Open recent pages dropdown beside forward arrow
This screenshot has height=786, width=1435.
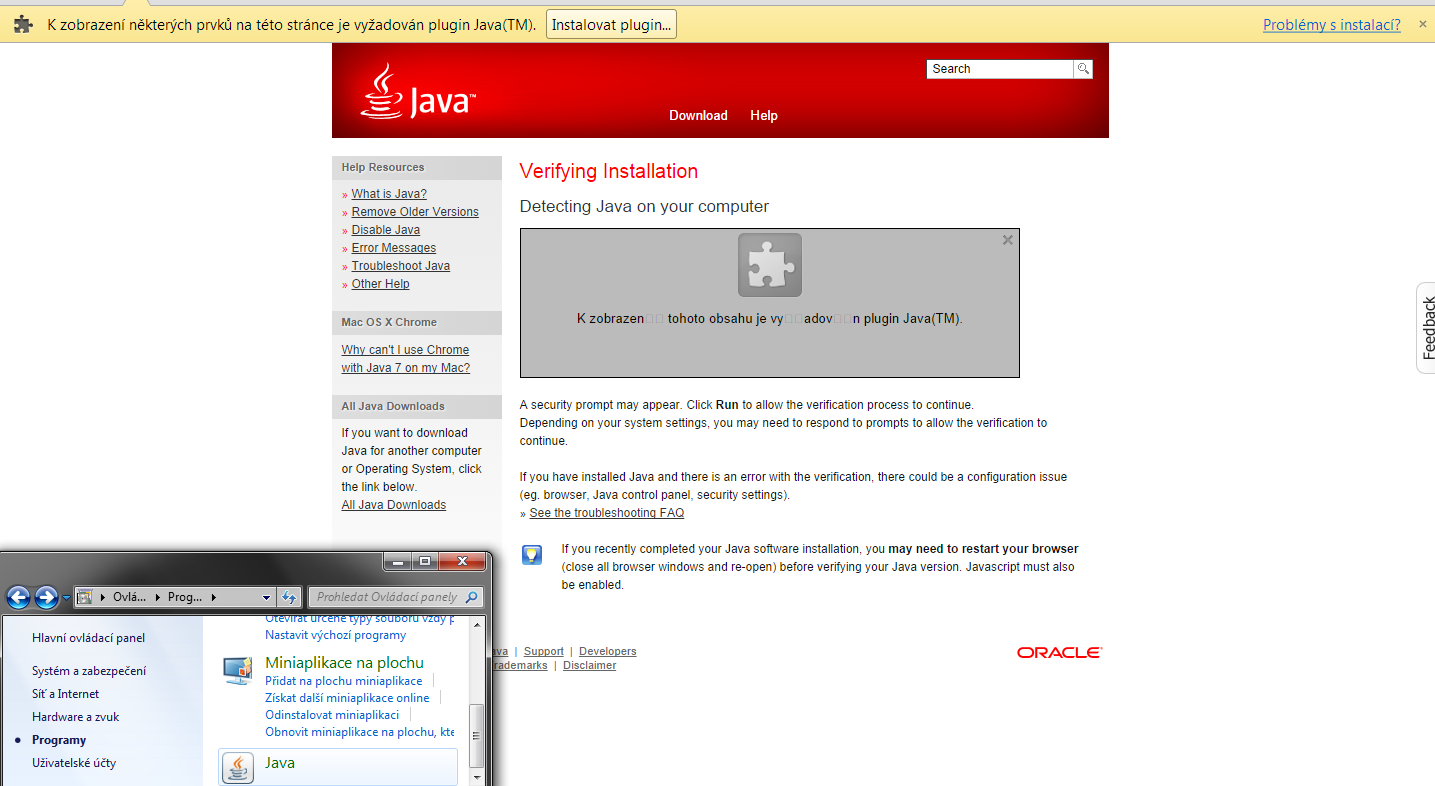(x=66, y=598)
